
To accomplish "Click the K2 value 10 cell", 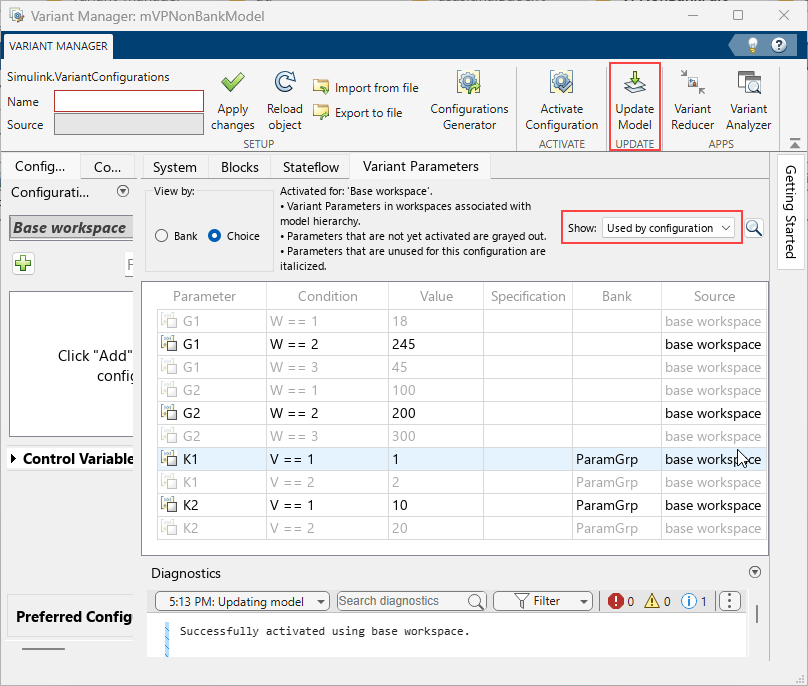I will (x=436, y=505).
